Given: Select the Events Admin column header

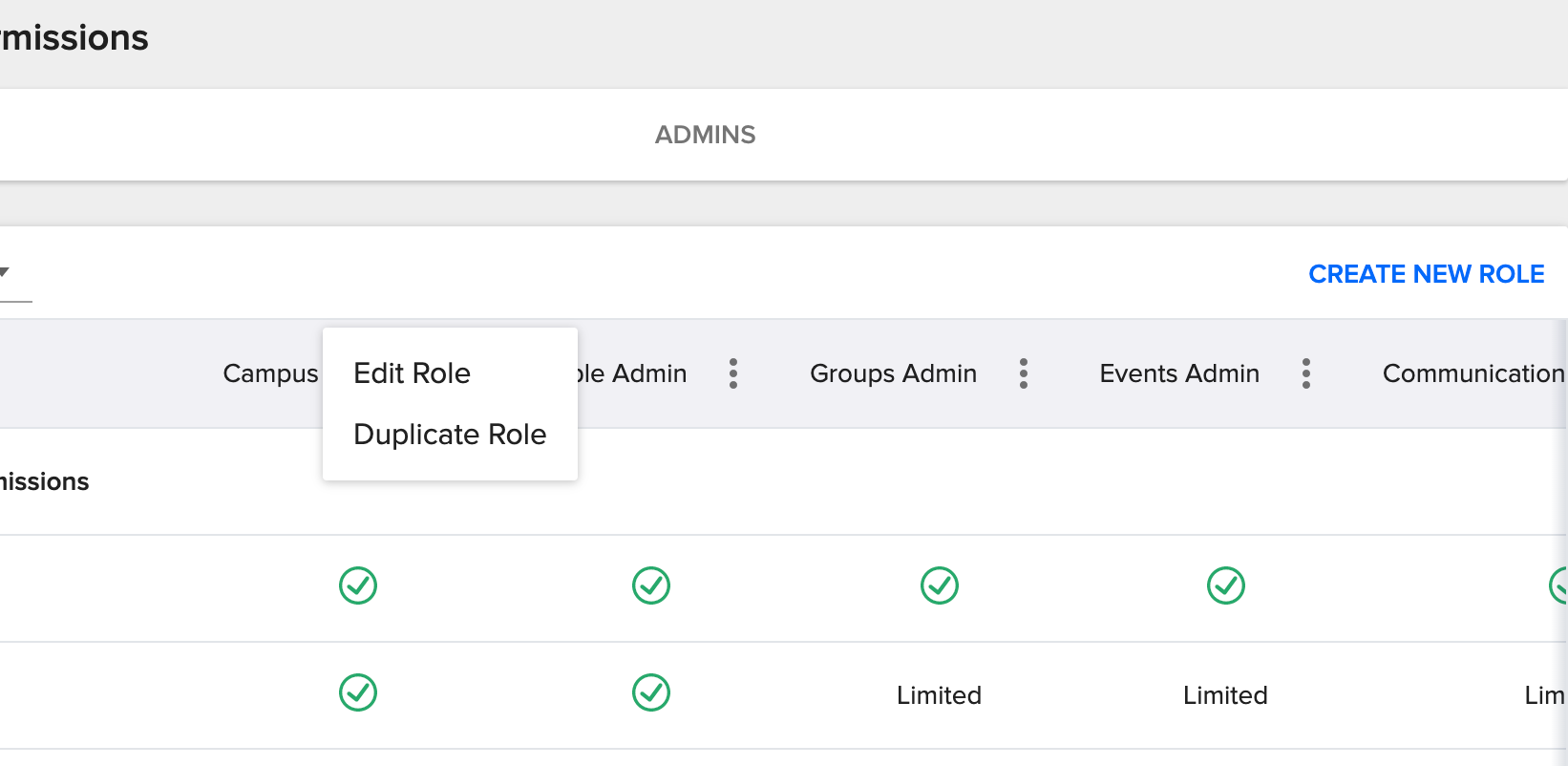Looking at the screenshot, I should tap(1179, 373).
